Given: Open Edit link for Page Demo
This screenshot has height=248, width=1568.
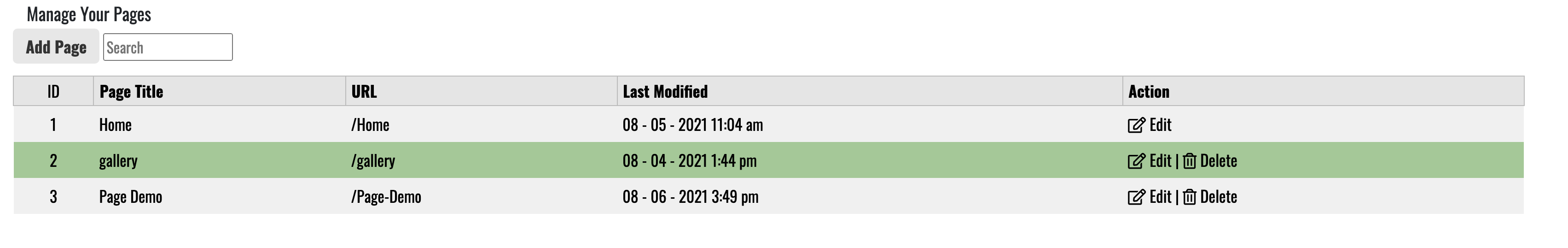Looking at the screenshot, I should [1160, 197].
